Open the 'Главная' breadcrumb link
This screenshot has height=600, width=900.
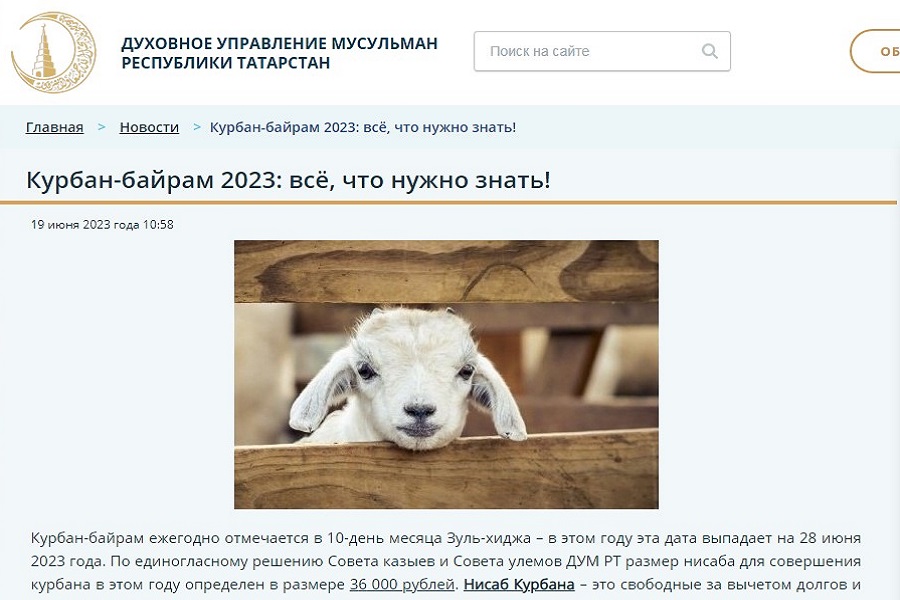click(x=55, y=127)
